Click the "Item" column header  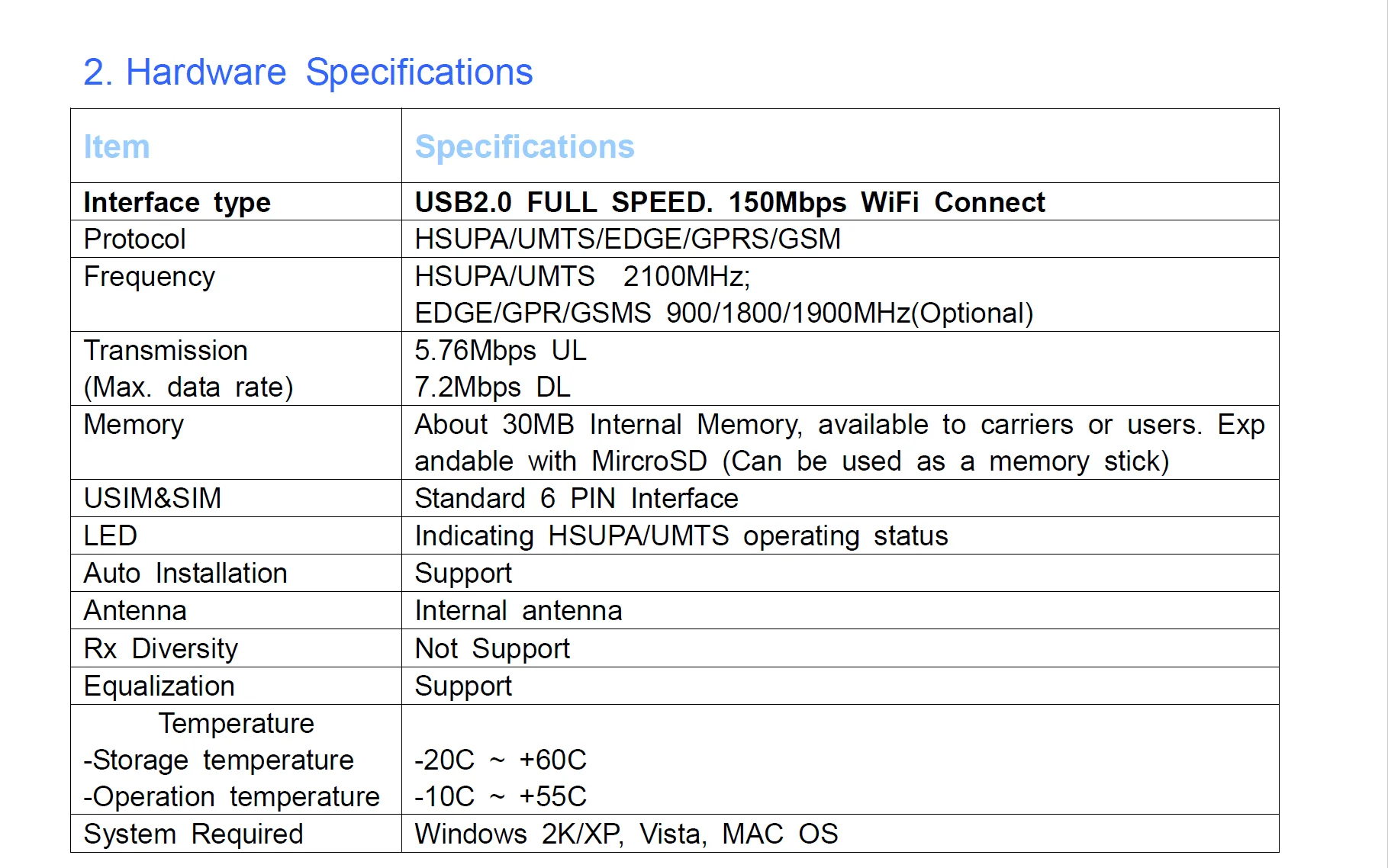click(117, 146)
